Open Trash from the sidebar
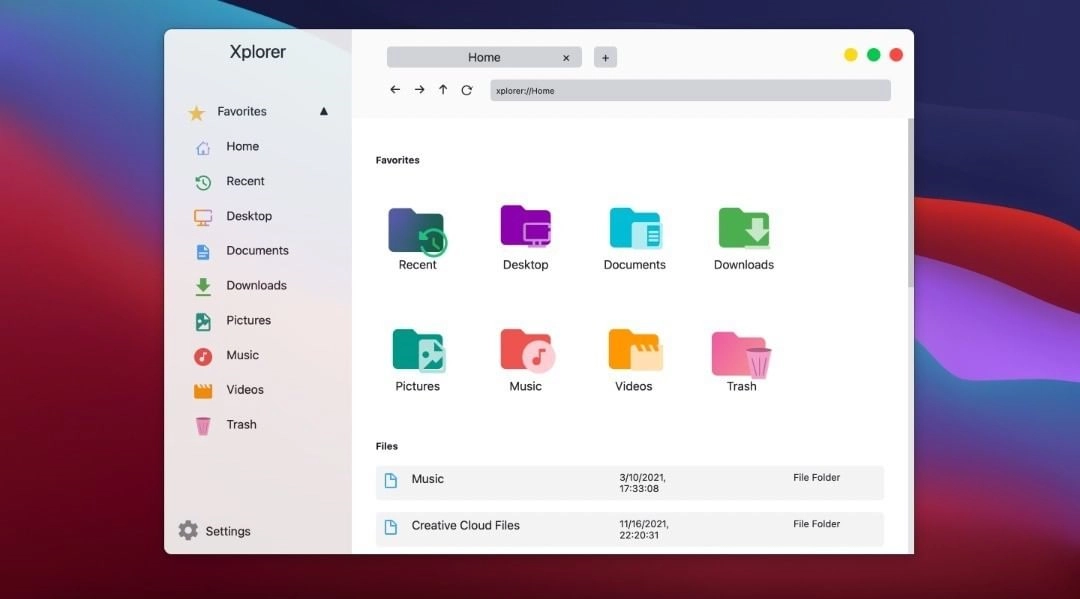Viewport: 1080px width, 599px height. [240, 424]
